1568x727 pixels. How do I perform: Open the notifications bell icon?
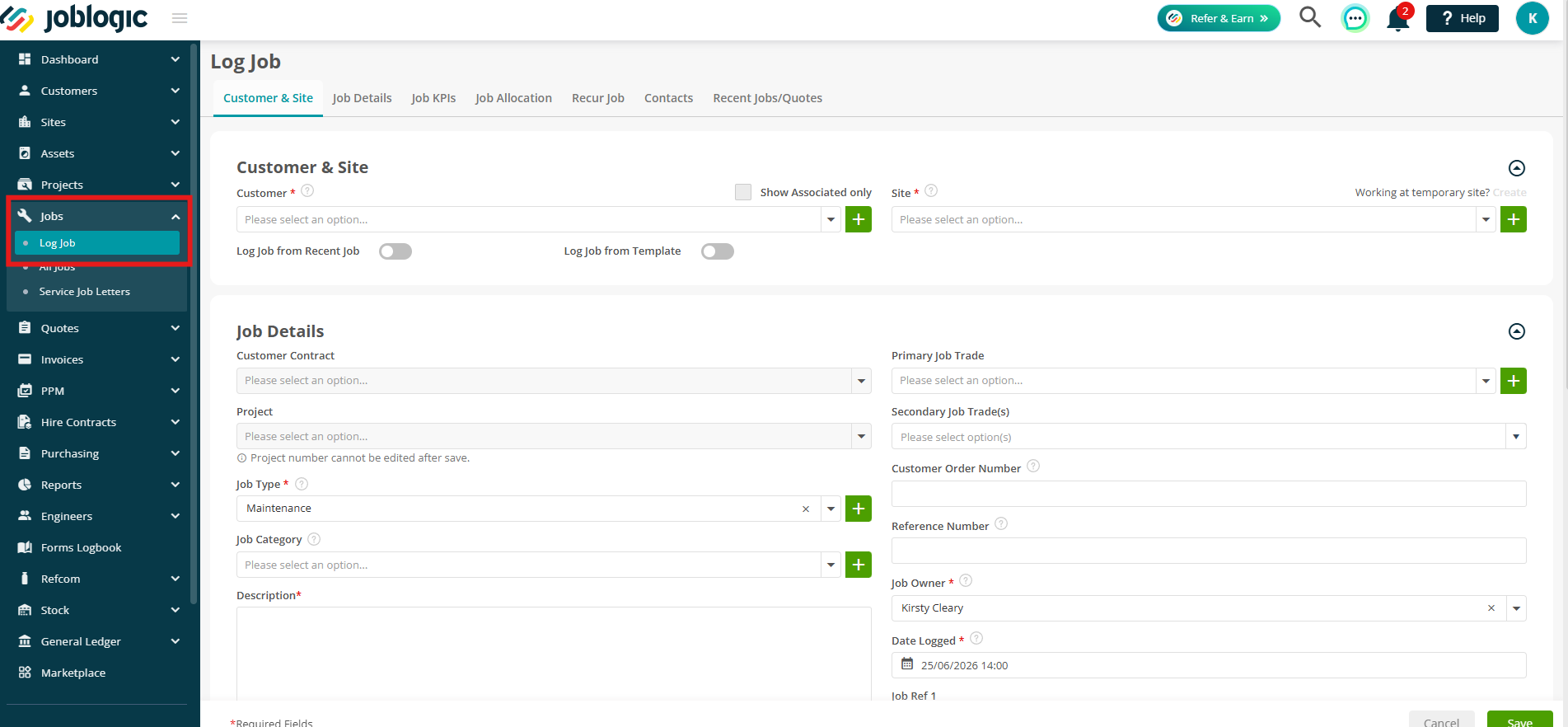coord(1398,18)
